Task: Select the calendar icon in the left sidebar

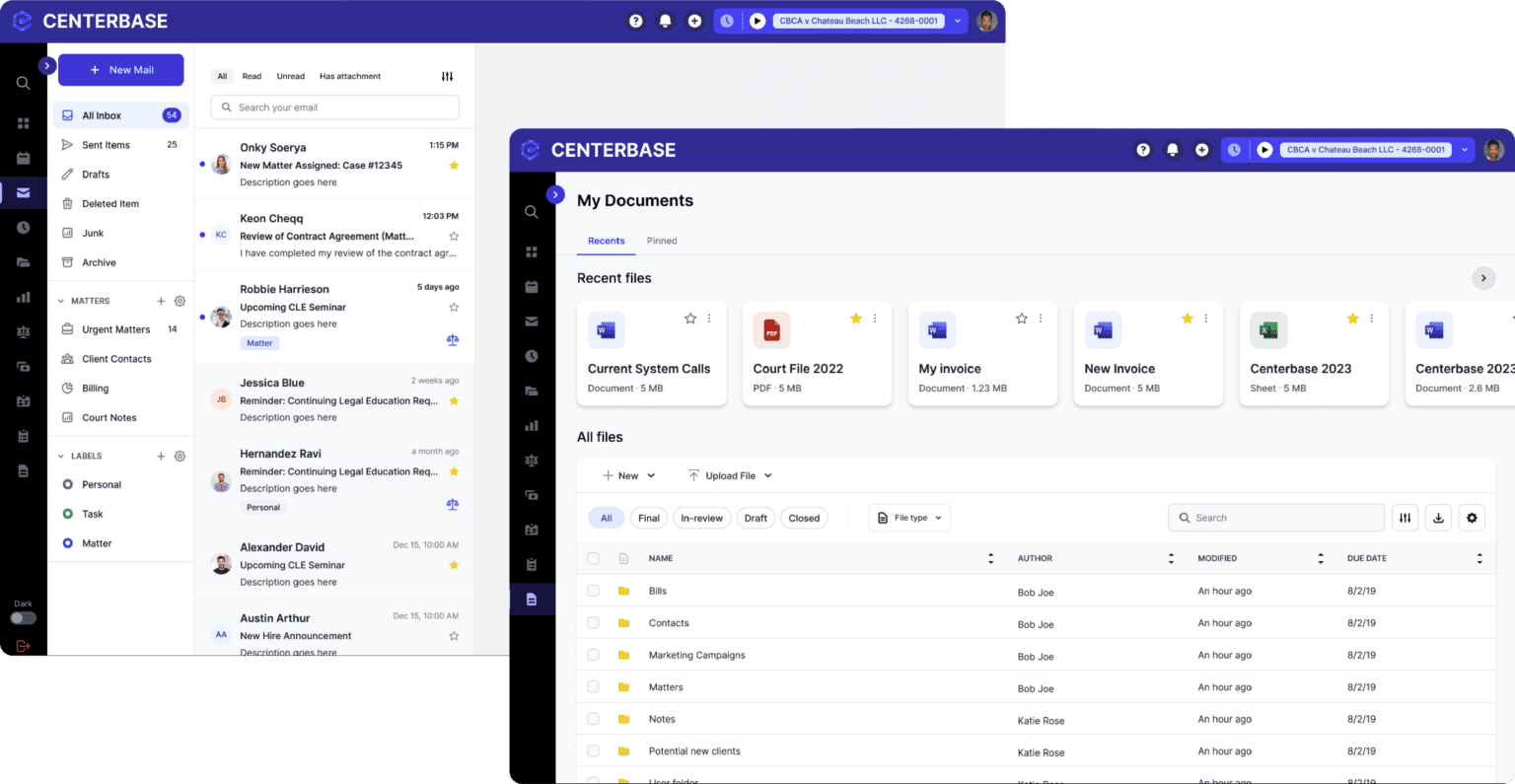Action: [x=533, y=286]
